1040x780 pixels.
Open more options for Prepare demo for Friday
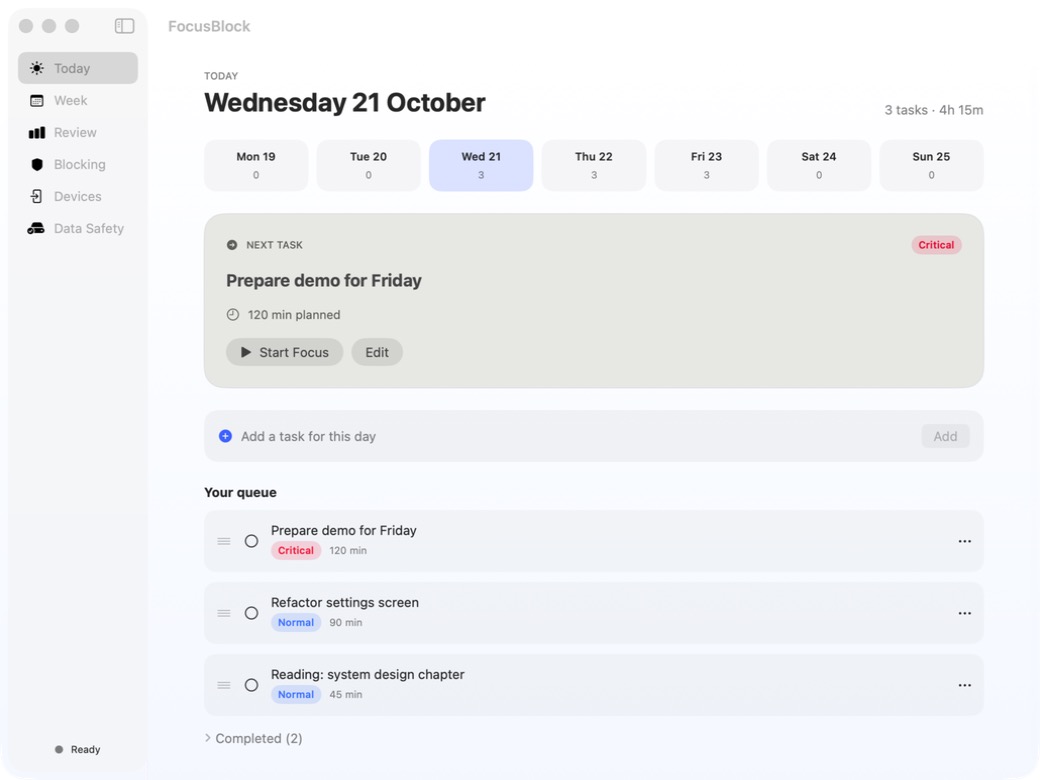[964, 541]
